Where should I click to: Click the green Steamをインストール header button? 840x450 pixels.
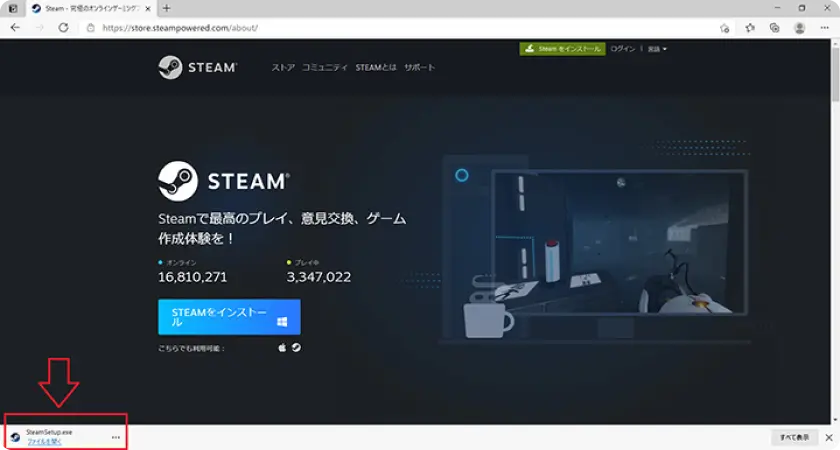tap(562, 49)
